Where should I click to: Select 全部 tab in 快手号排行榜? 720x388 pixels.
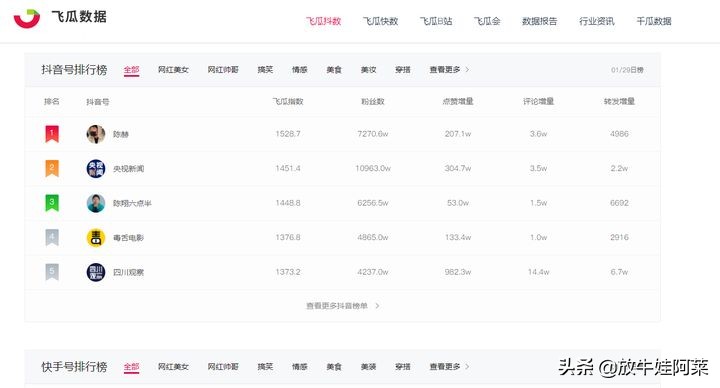pyautogui.click(x=131, y=367)
